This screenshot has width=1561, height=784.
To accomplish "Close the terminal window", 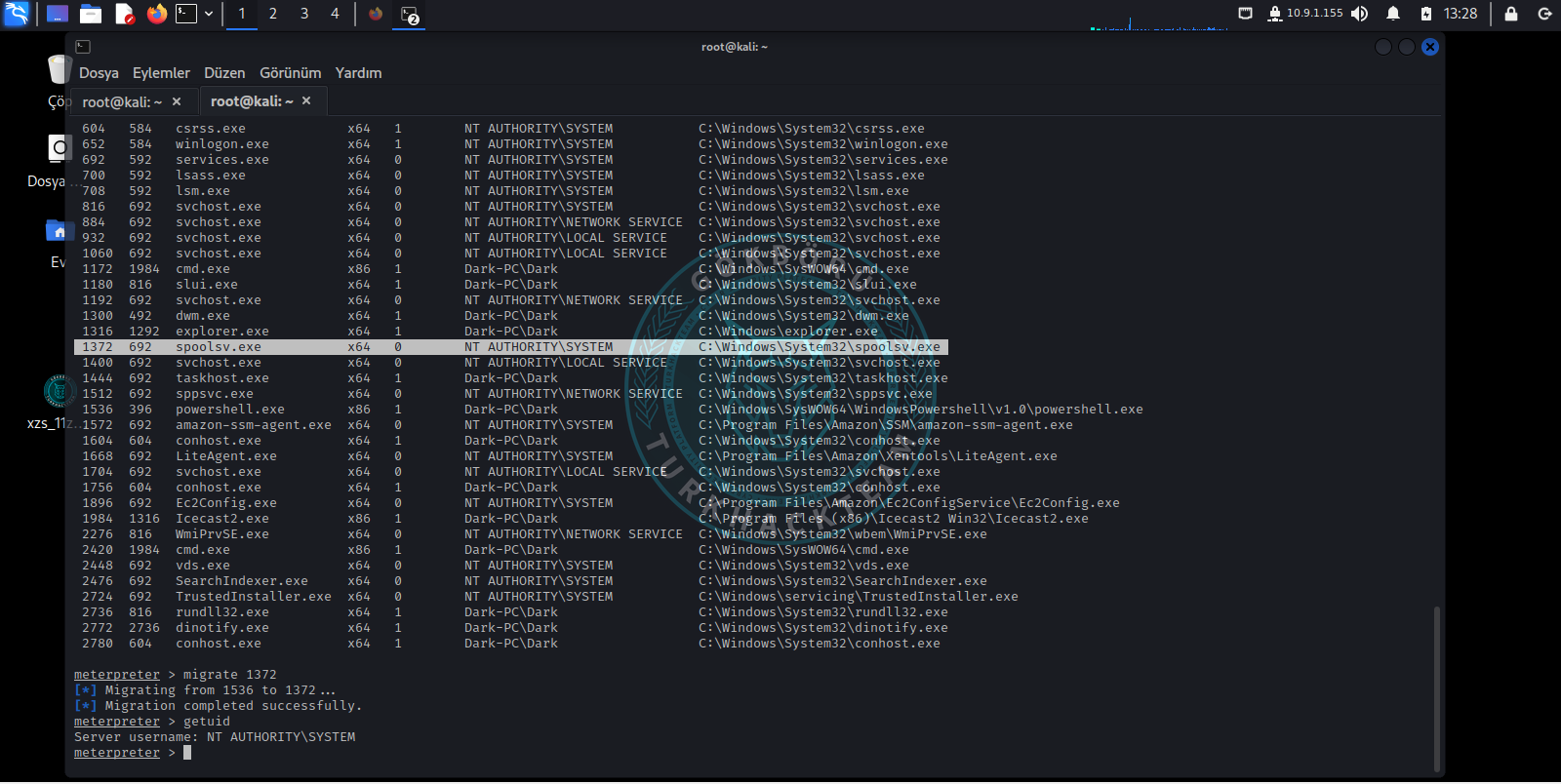I will (x=1430, y=47).
